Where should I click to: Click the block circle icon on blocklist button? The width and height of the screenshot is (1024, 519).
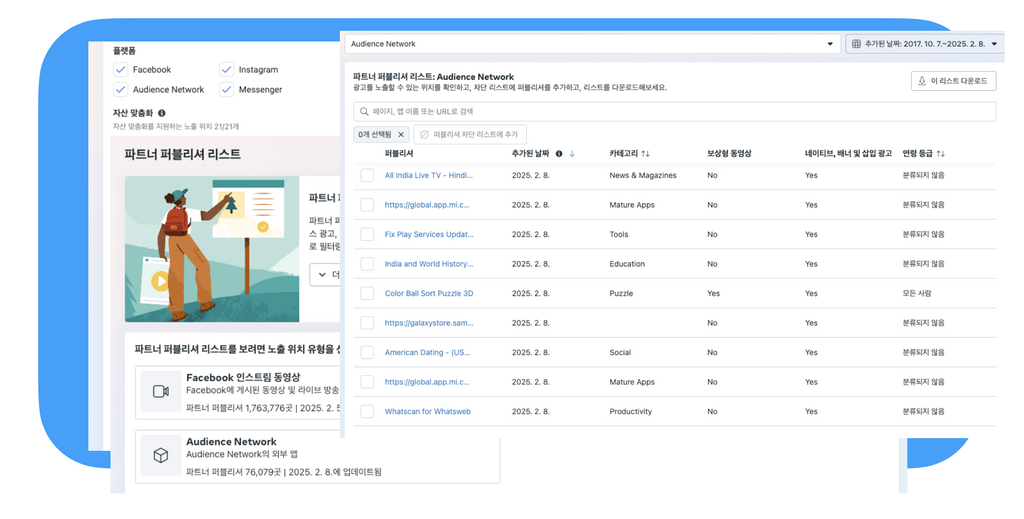point(424,134)
